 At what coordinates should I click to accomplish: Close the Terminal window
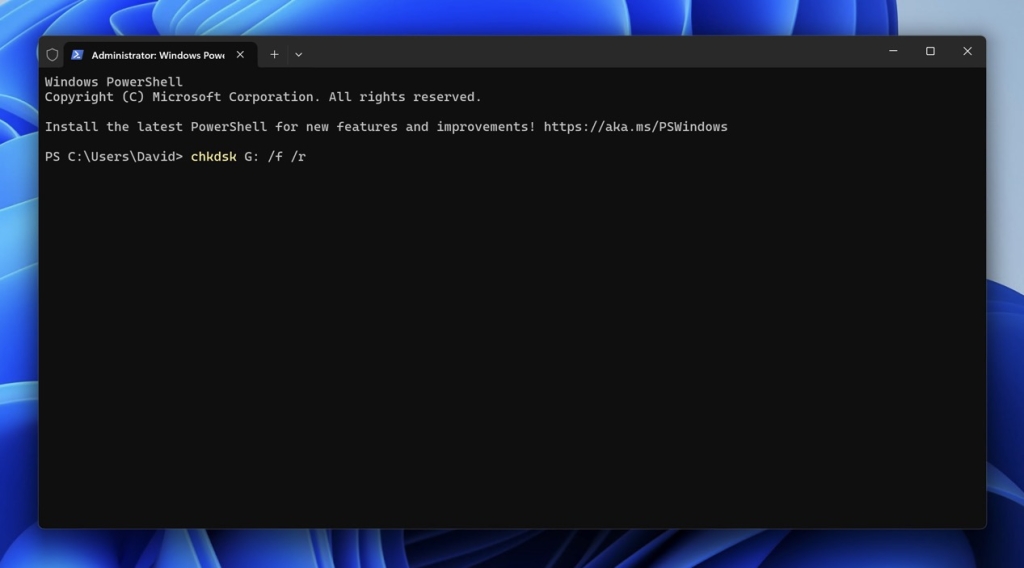point(967,51)
